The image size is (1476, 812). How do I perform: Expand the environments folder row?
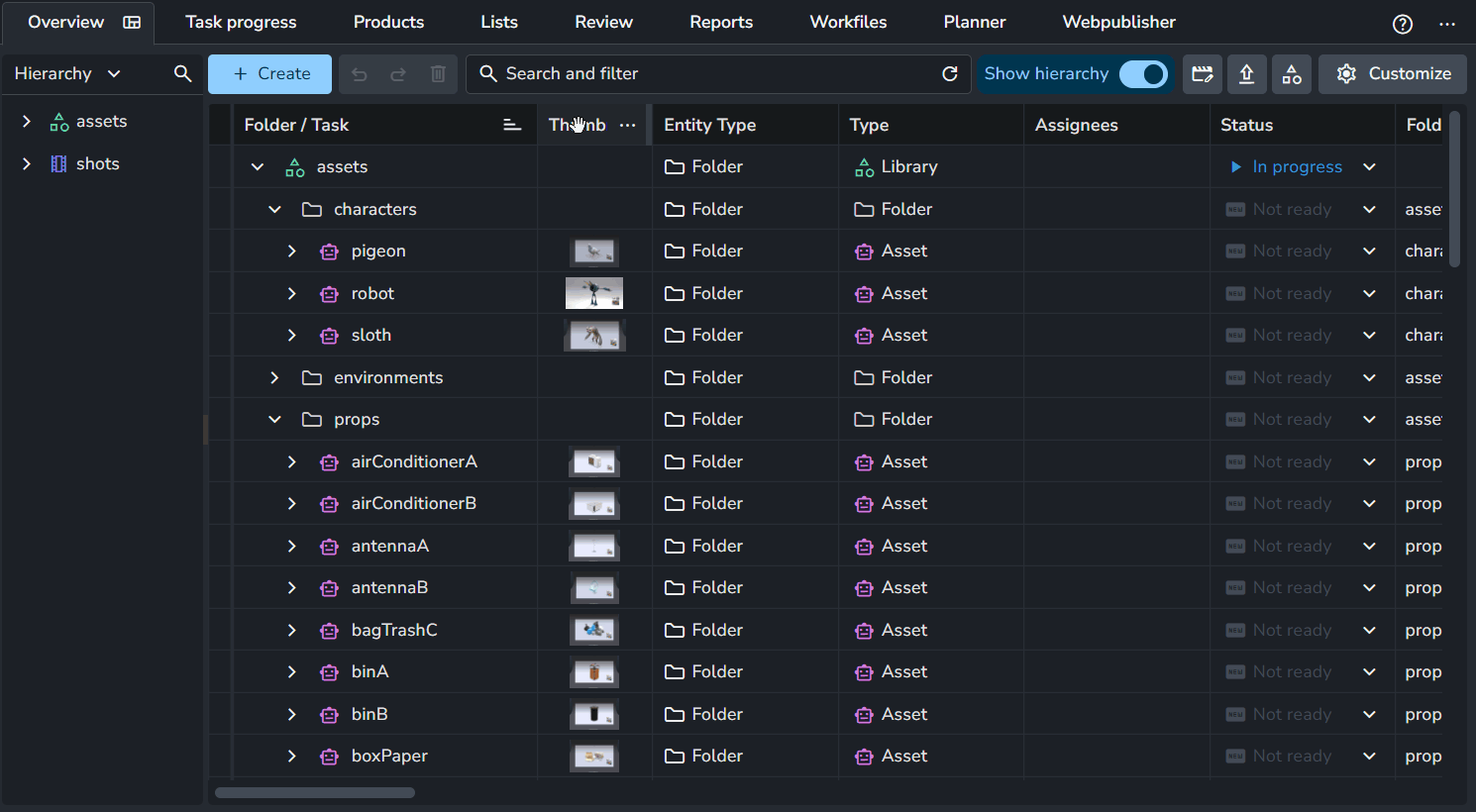click(274, 377)
